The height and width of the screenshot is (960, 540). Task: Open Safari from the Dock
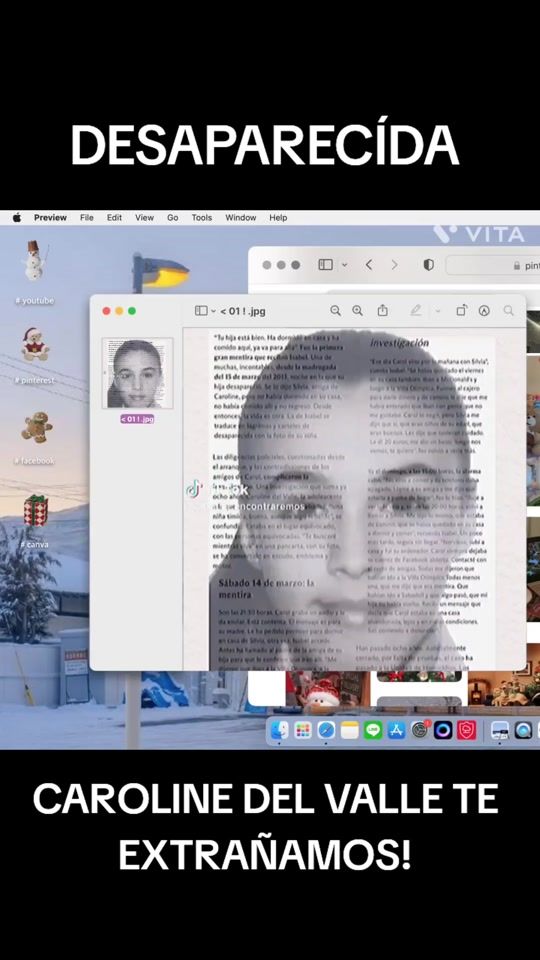coord(326,730)
